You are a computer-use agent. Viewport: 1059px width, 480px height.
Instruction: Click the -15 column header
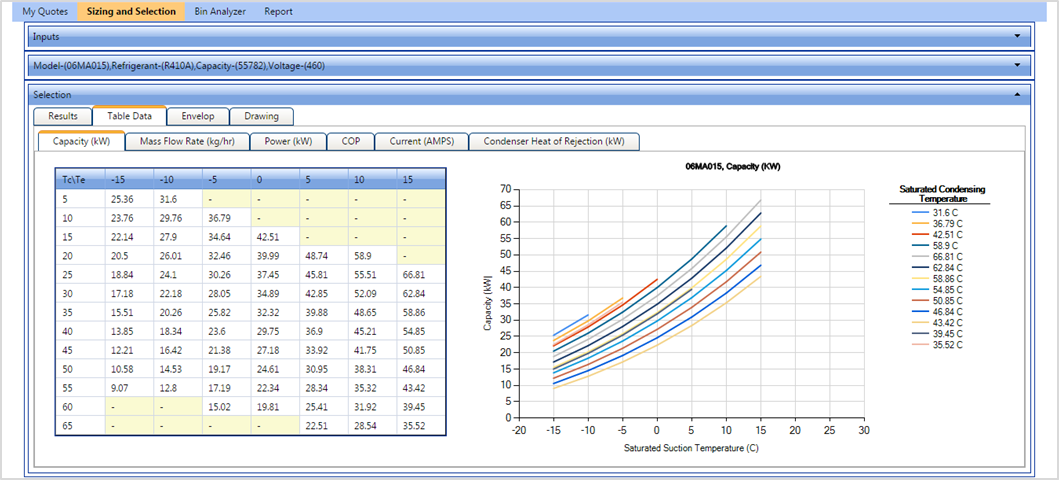click(129, 180)
